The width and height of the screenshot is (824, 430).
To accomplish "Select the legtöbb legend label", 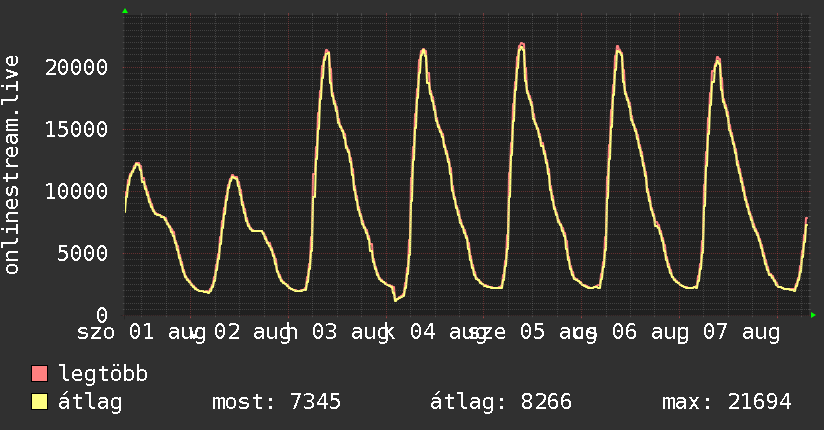I will coord(103,373).
